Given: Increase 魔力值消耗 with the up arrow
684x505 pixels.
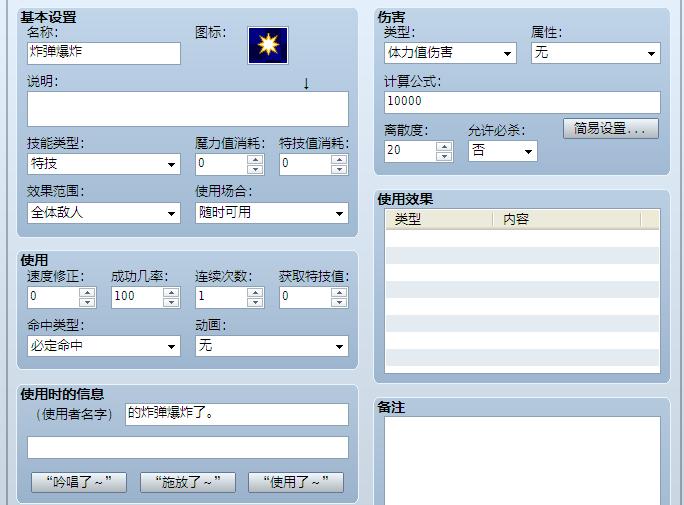Looking at the screenshot, I should 255,160.
